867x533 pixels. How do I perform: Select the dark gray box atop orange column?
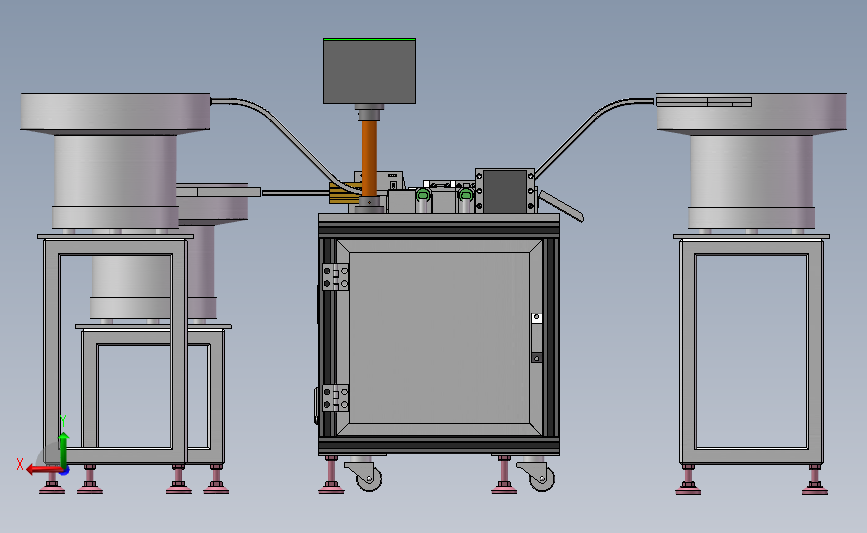click(369, 71)
